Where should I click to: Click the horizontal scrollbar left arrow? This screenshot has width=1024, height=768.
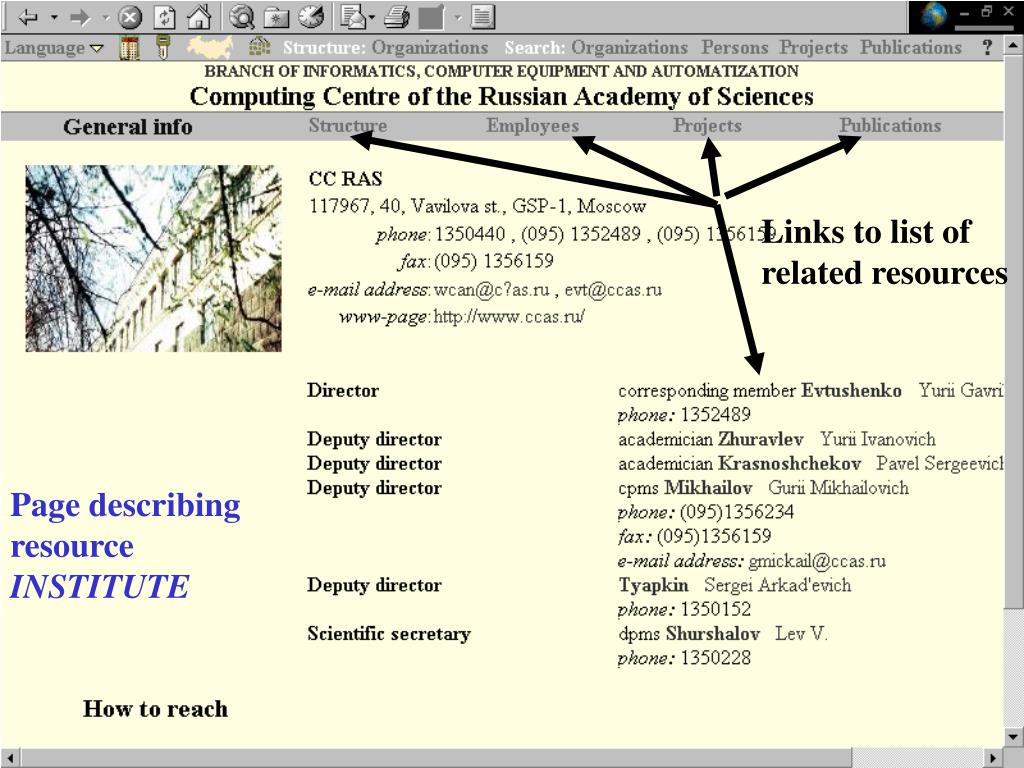point(10,758)
